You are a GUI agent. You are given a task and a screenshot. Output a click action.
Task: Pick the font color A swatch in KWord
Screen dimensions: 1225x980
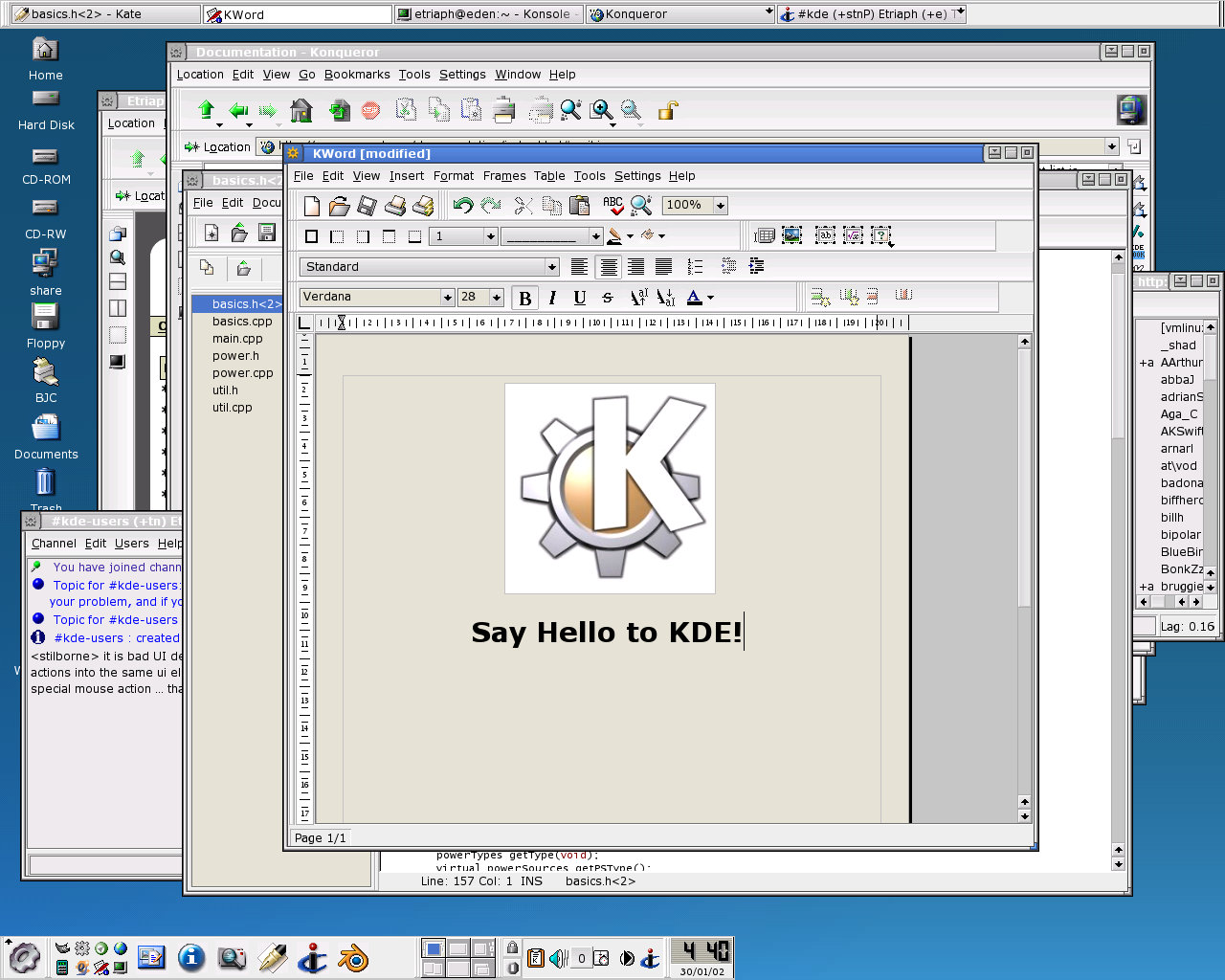[x=694, y=298]
